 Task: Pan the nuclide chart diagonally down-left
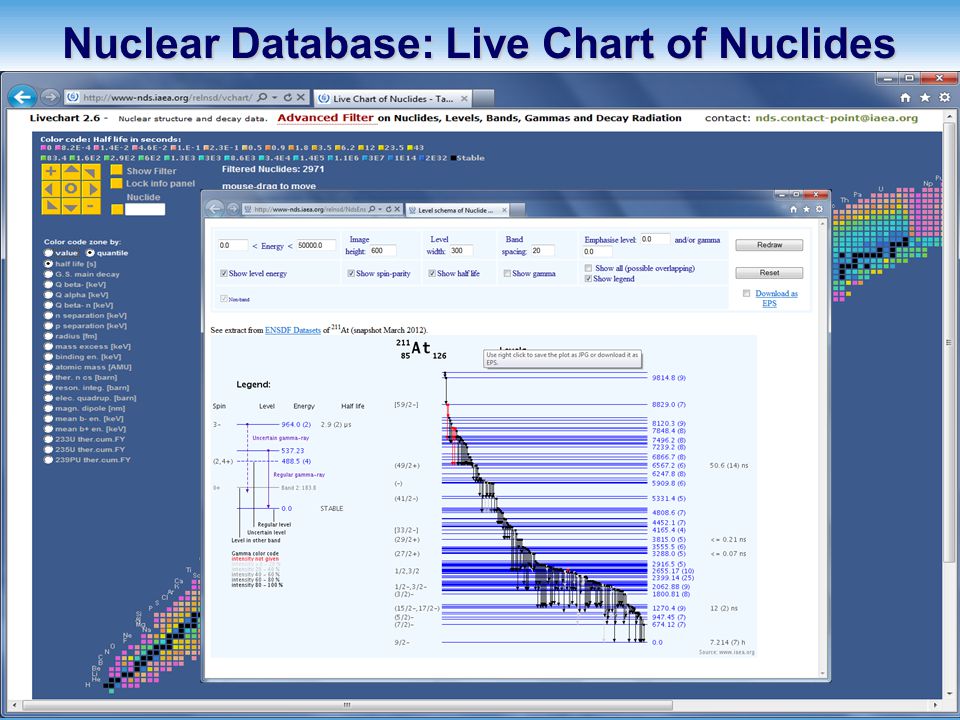point(51,206)
